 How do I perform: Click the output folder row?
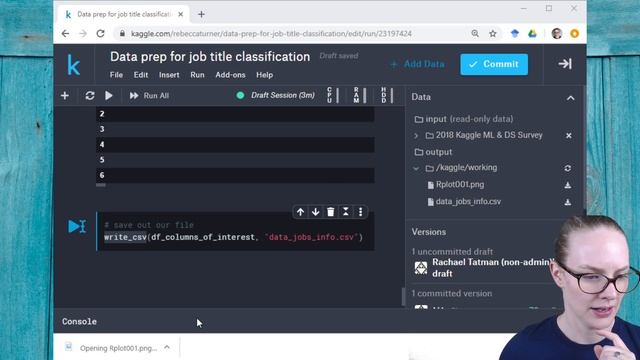pyautogui.click(x=433, y=152)
